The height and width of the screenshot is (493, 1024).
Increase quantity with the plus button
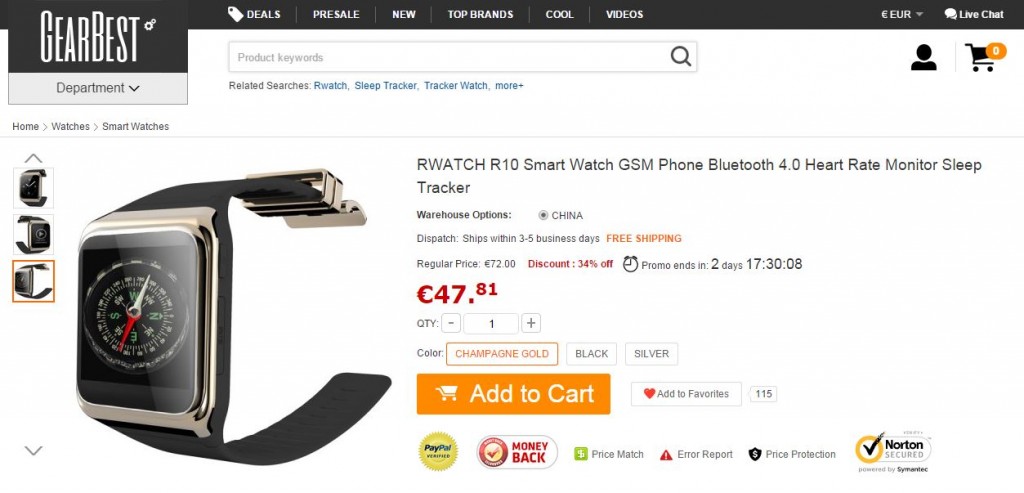coord(531,323)
